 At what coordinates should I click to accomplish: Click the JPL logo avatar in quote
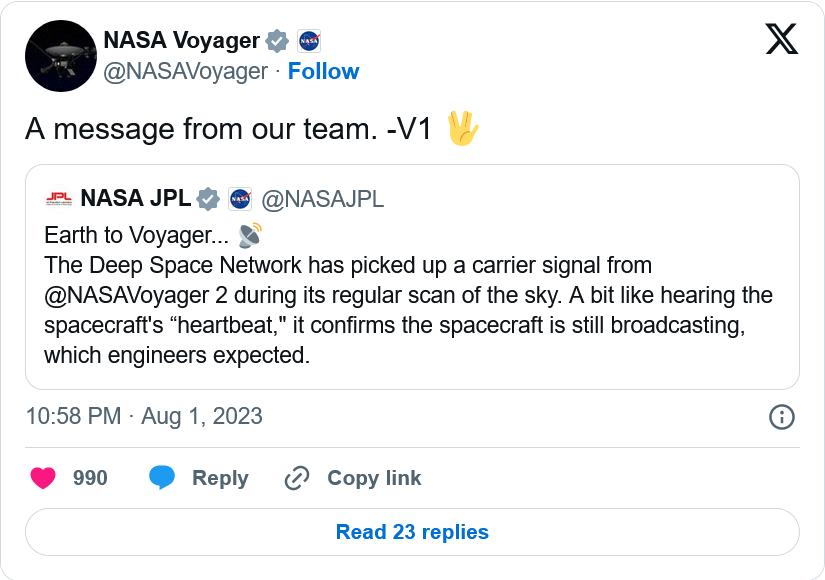click(x=58, y=198)
